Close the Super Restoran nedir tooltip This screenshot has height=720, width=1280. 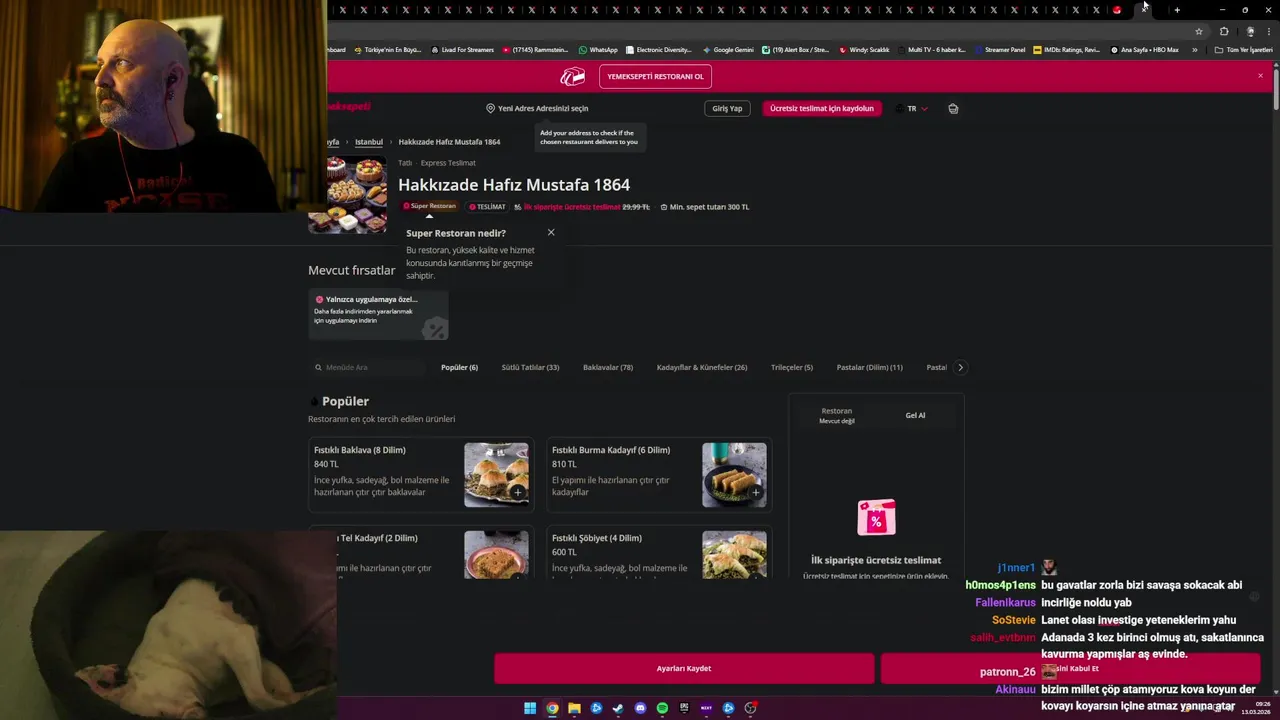[551, 232]
